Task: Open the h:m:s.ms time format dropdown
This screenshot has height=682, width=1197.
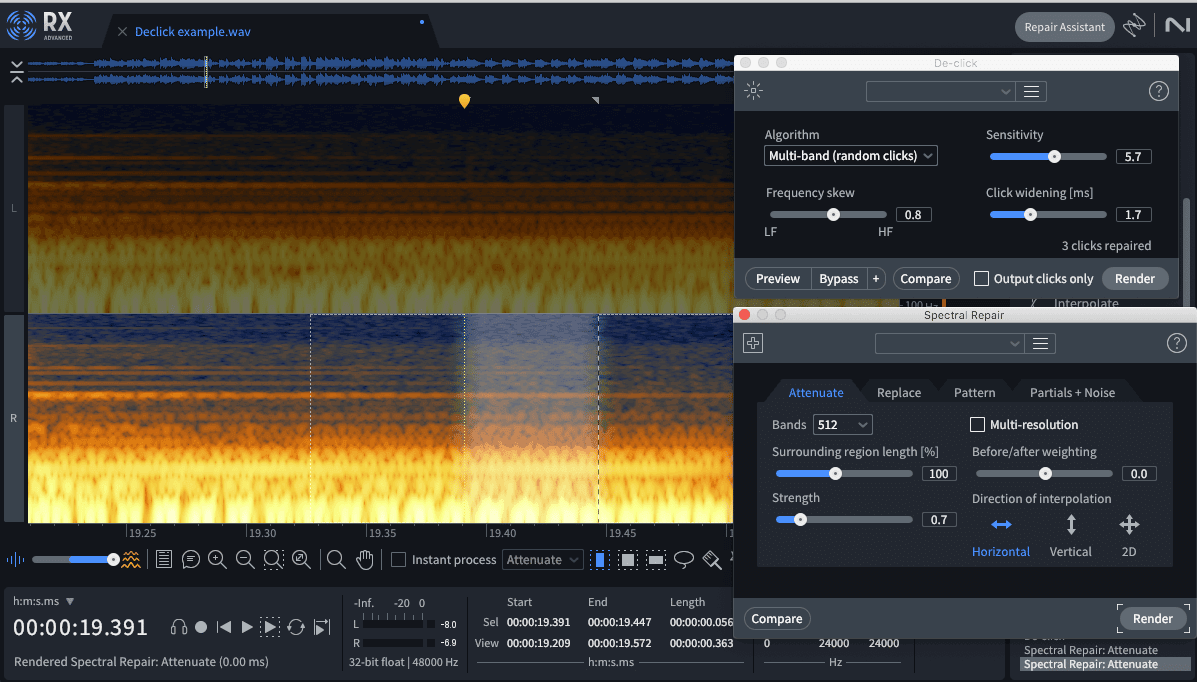Action: point(44,601)
